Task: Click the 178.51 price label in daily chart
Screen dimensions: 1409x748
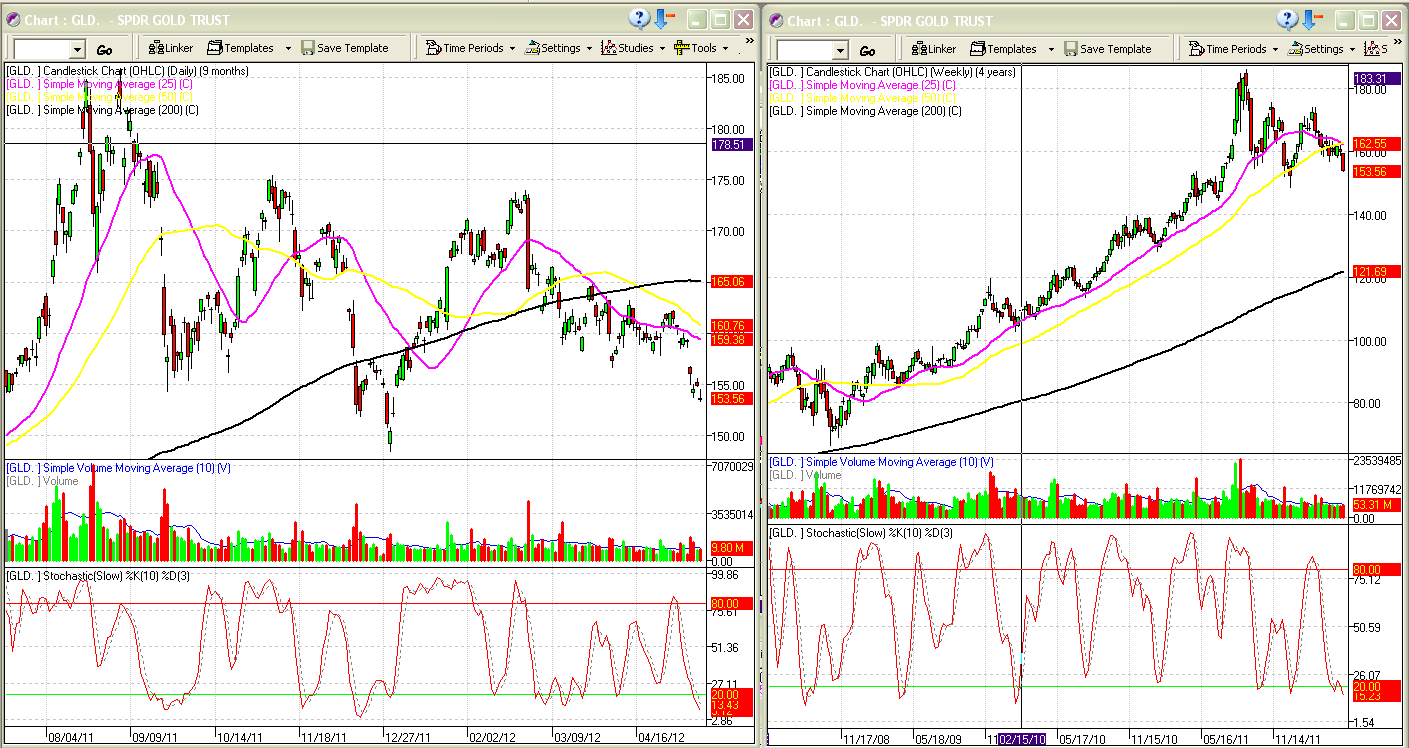Action: click(x=730, y=144)
